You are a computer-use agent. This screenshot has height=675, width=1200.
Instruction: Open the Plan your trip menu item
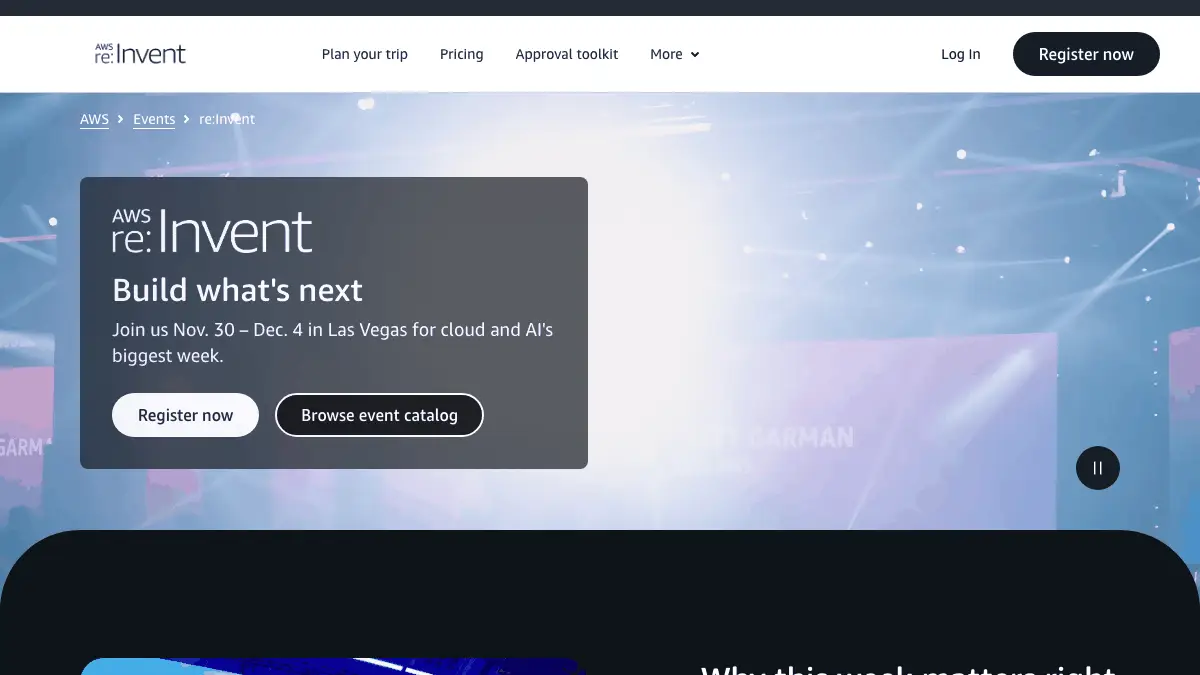tap(365, 54)
